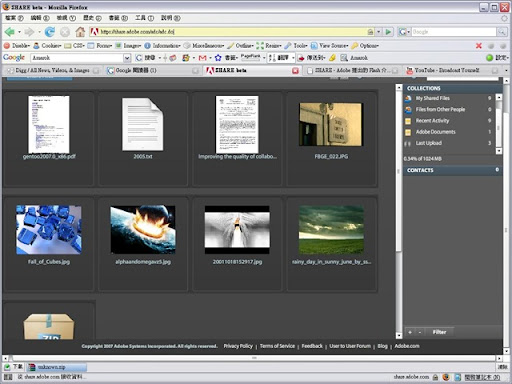Open the User to User Forum link
512x384 pixels.
pos(350,346)
